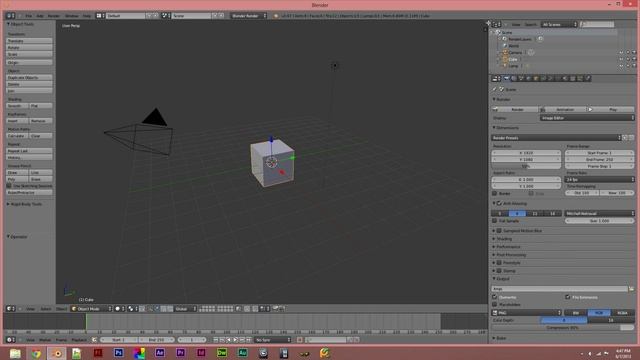Open the Frame Rate 24 fps dropdown
Viewport: 640px width, 360px height.
pos(600,180)
